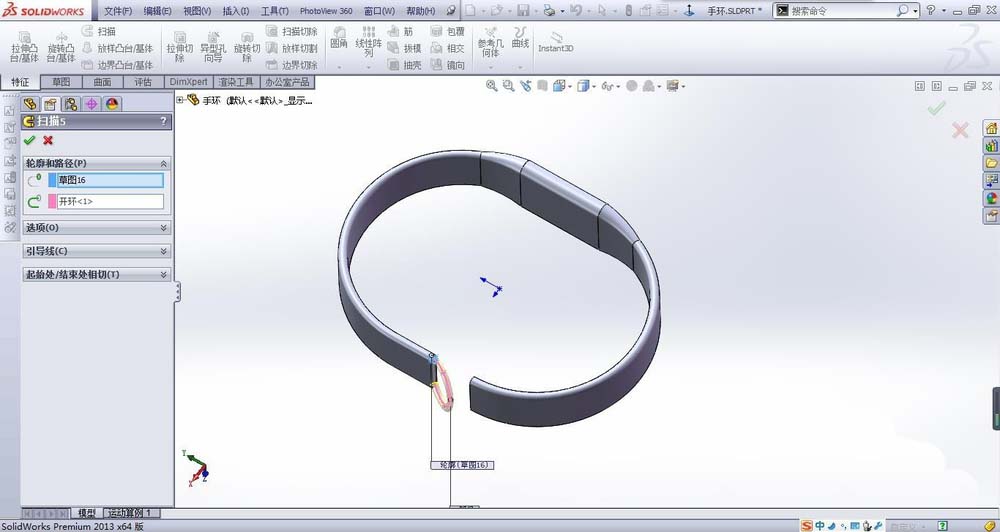Open the Design Library folder in task pane
This screenshot has height=532, width=1000.
tap(991, 162)
